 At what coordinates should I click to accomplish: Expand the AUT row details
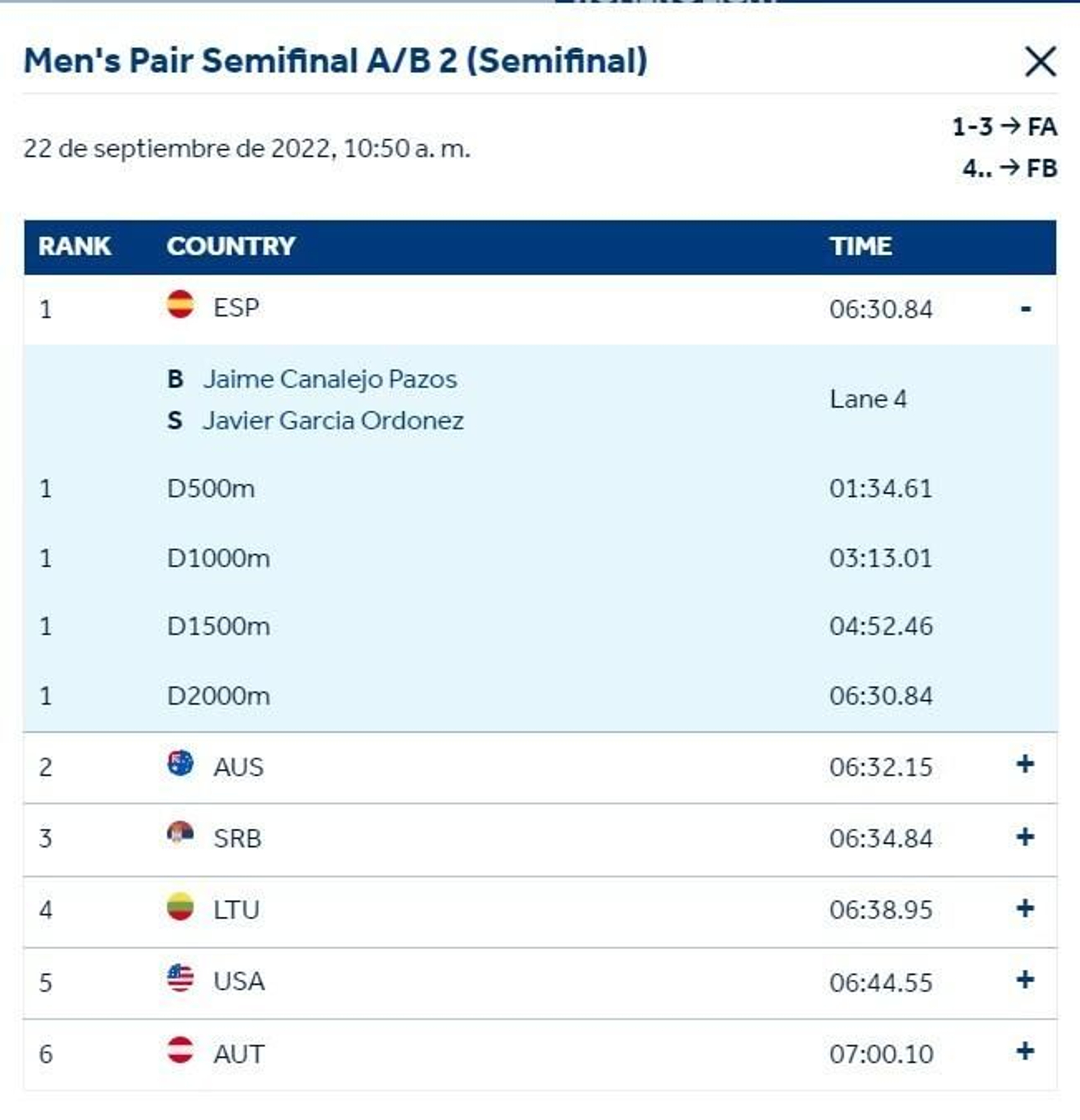1025,1051
